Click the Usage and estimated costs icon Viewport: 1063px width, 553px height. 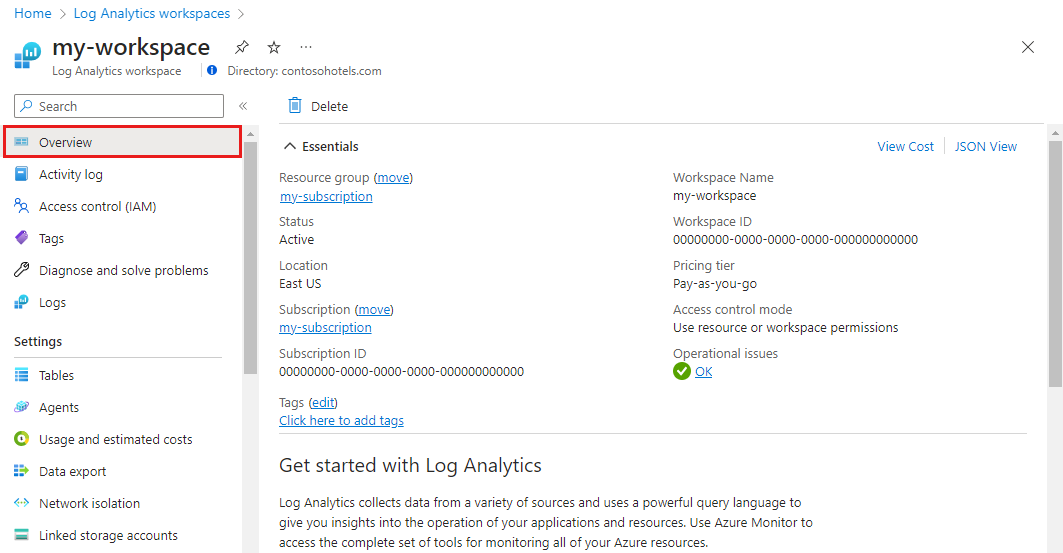click(22, 439)
